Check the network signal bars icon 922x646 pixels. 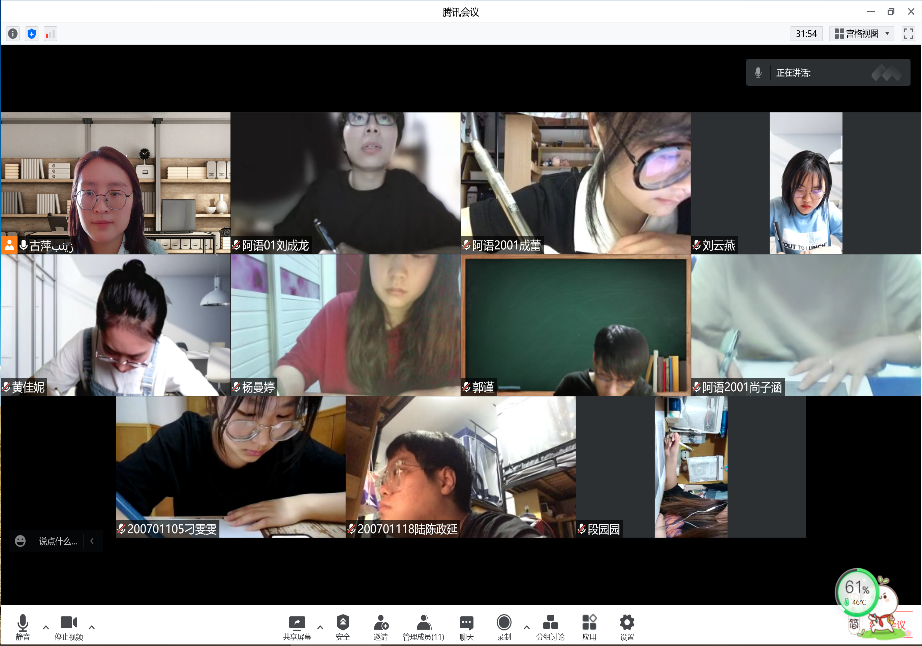50,33
